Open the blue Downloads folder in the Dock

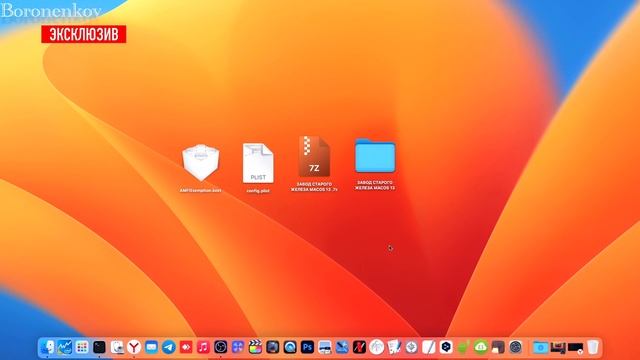click(x=540, y=347)
